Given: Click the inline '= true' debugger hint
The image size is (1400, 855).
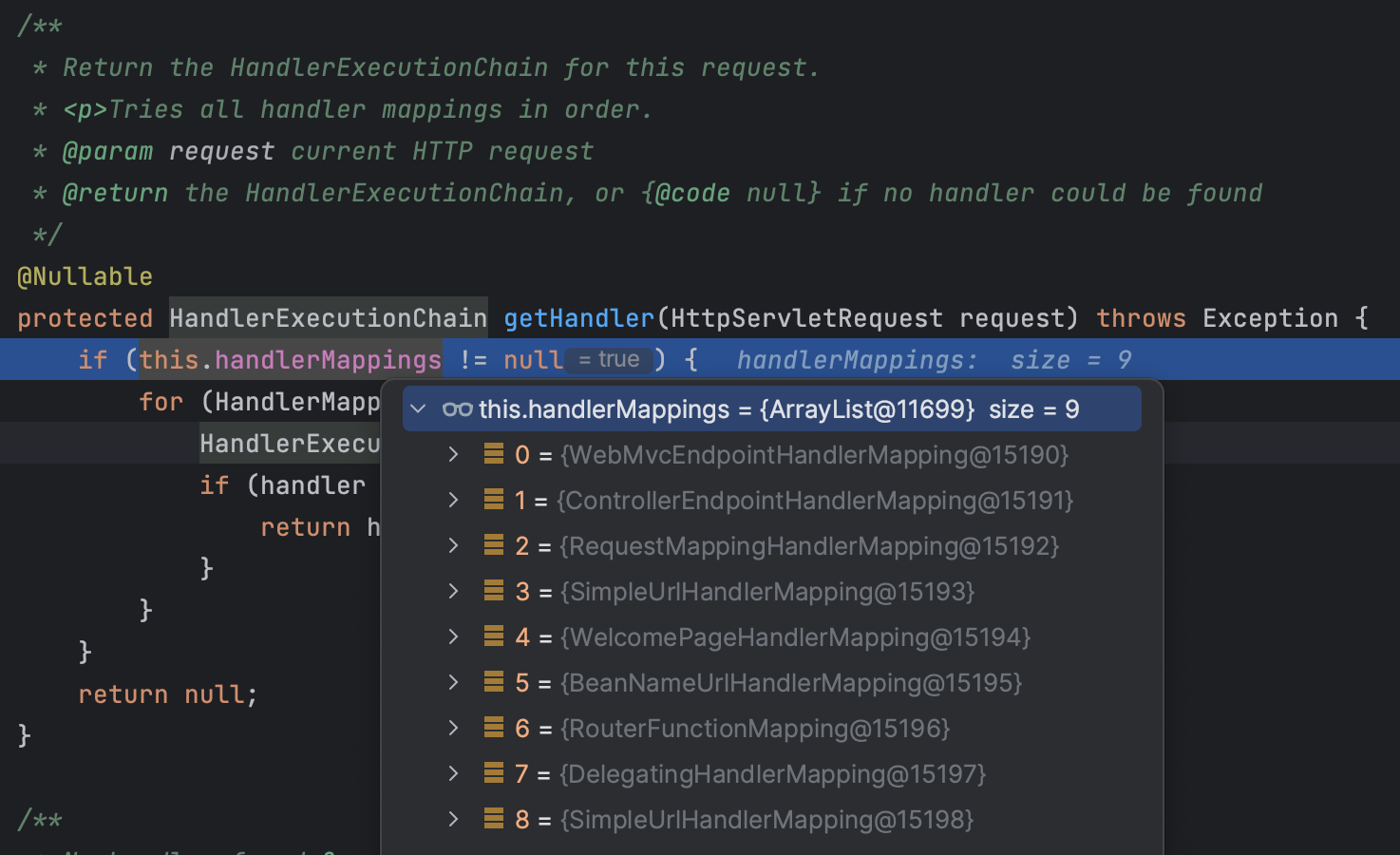Looking at the screenshot, I should [609, 360].
